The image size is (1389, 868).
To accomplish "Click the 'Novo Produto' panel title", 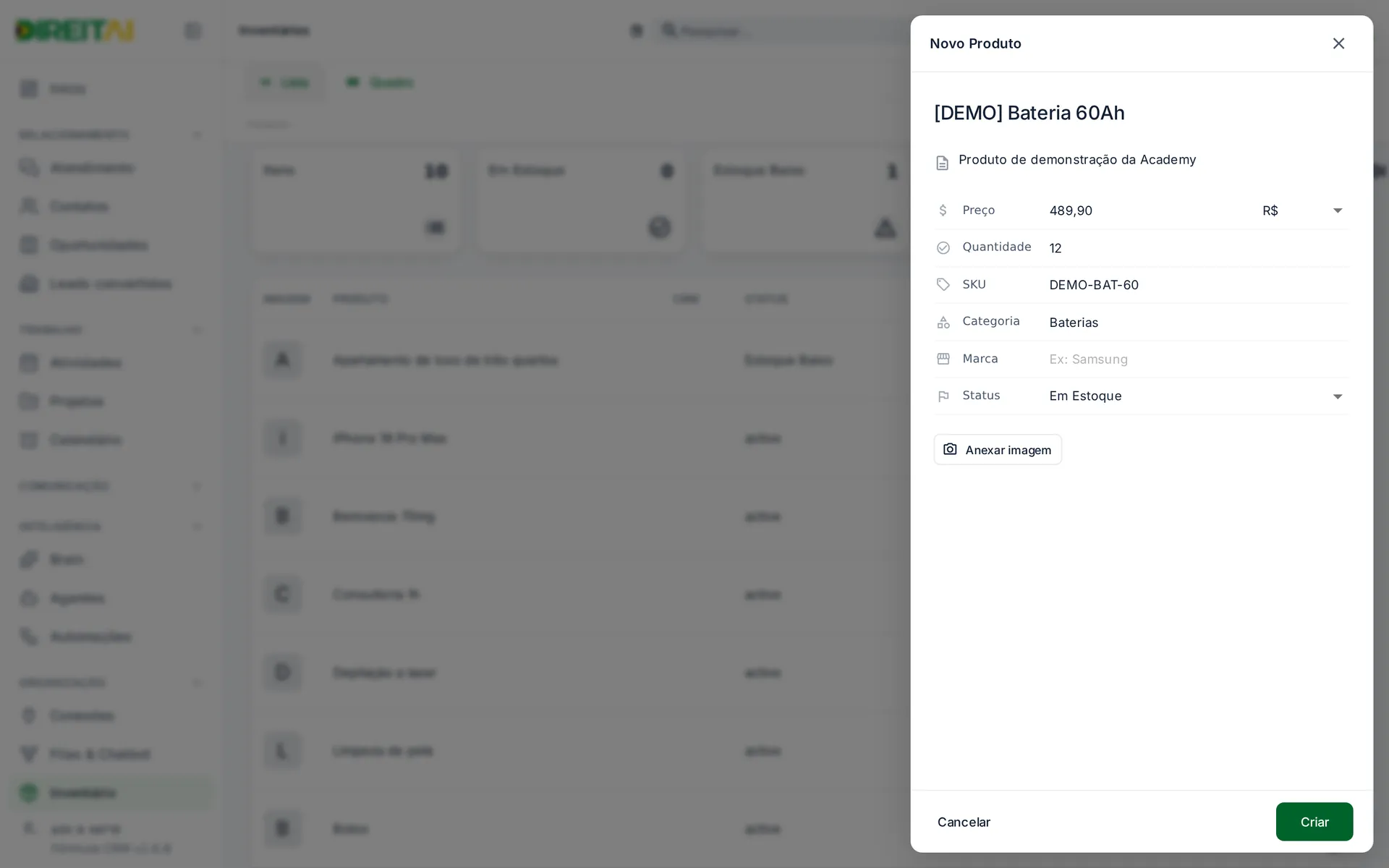I will click(975, 43).
